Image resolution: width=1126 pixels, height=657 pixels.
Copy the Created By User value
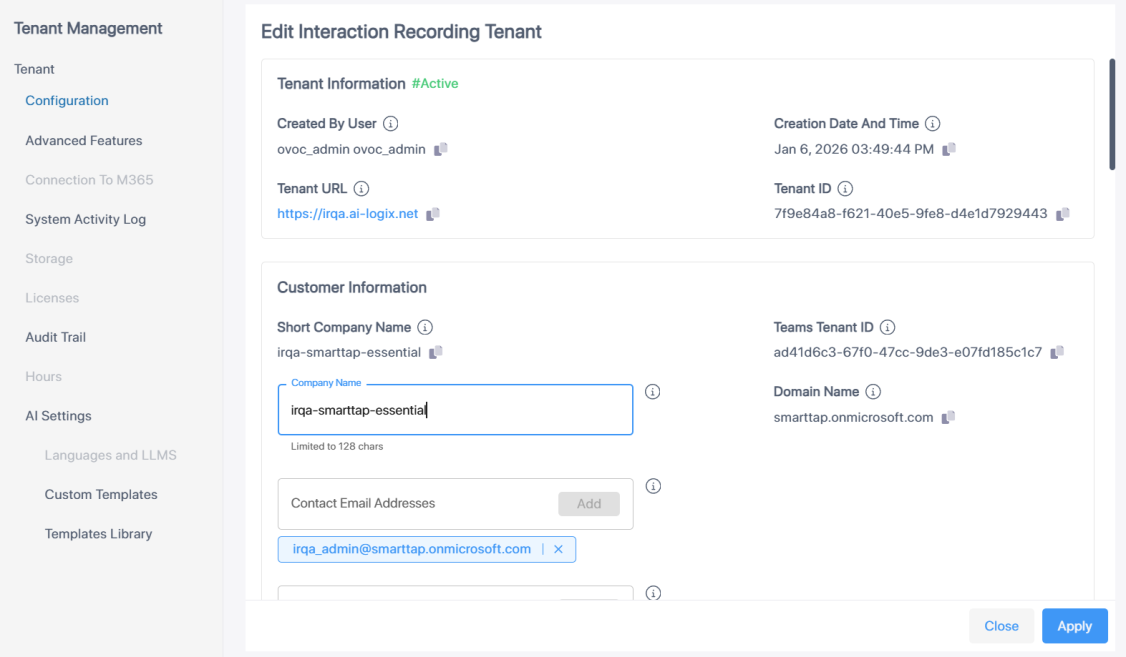click(x=441, y=149)
